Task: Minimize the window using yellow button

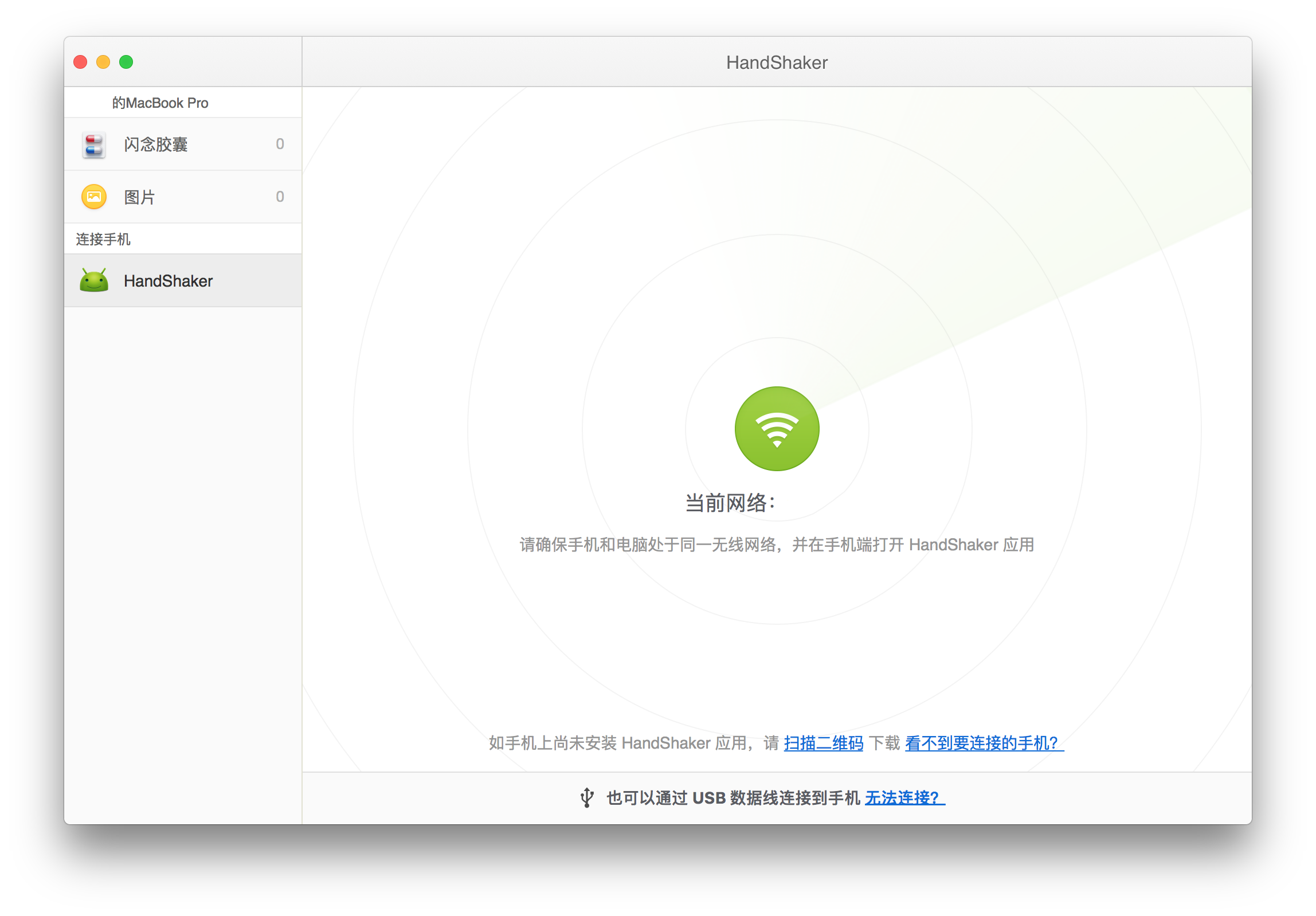Action: click(x=103, y=62)
